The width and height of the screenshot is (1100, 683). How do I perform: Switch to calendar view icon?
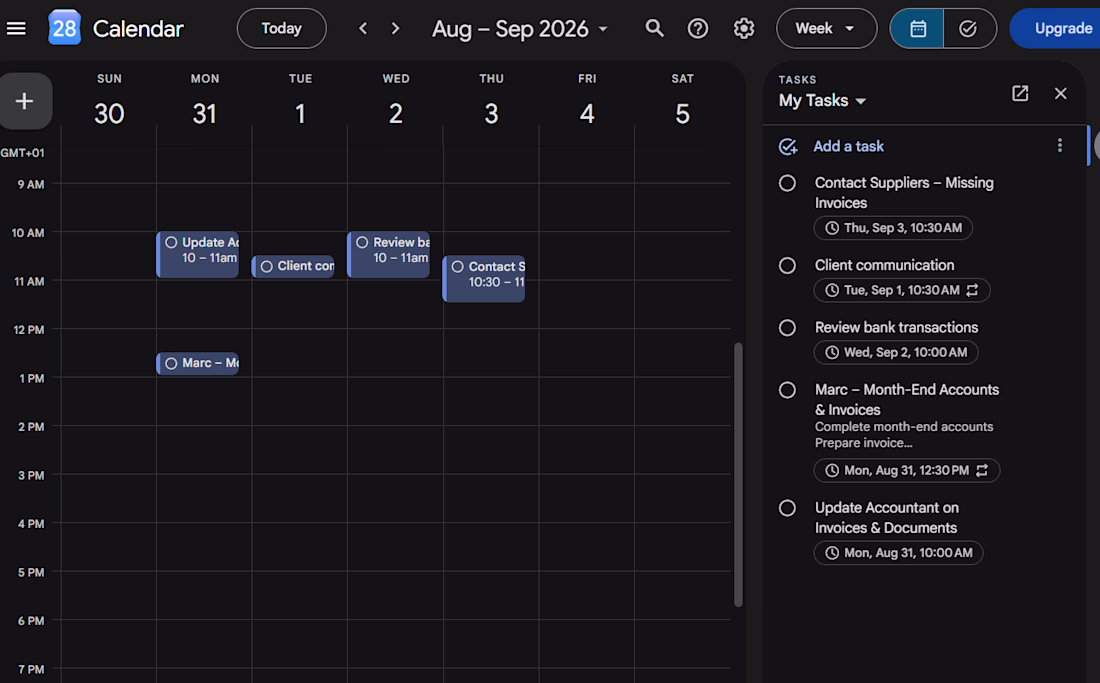point(918,29)
